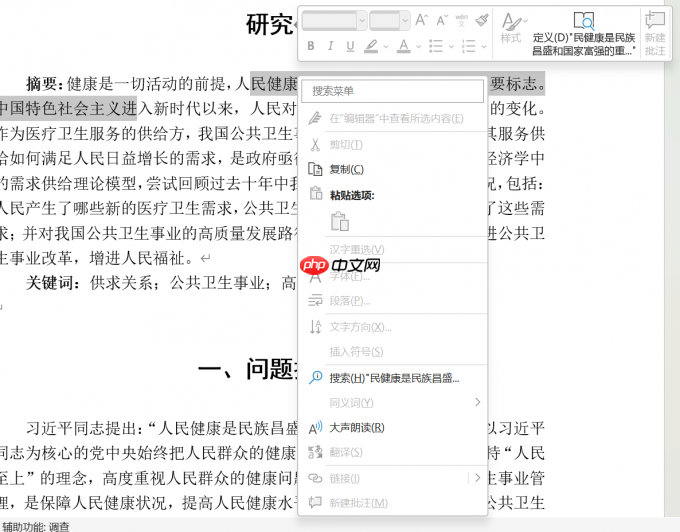
Task: Open the font size dropdown arrow
Action: (405, 20)
